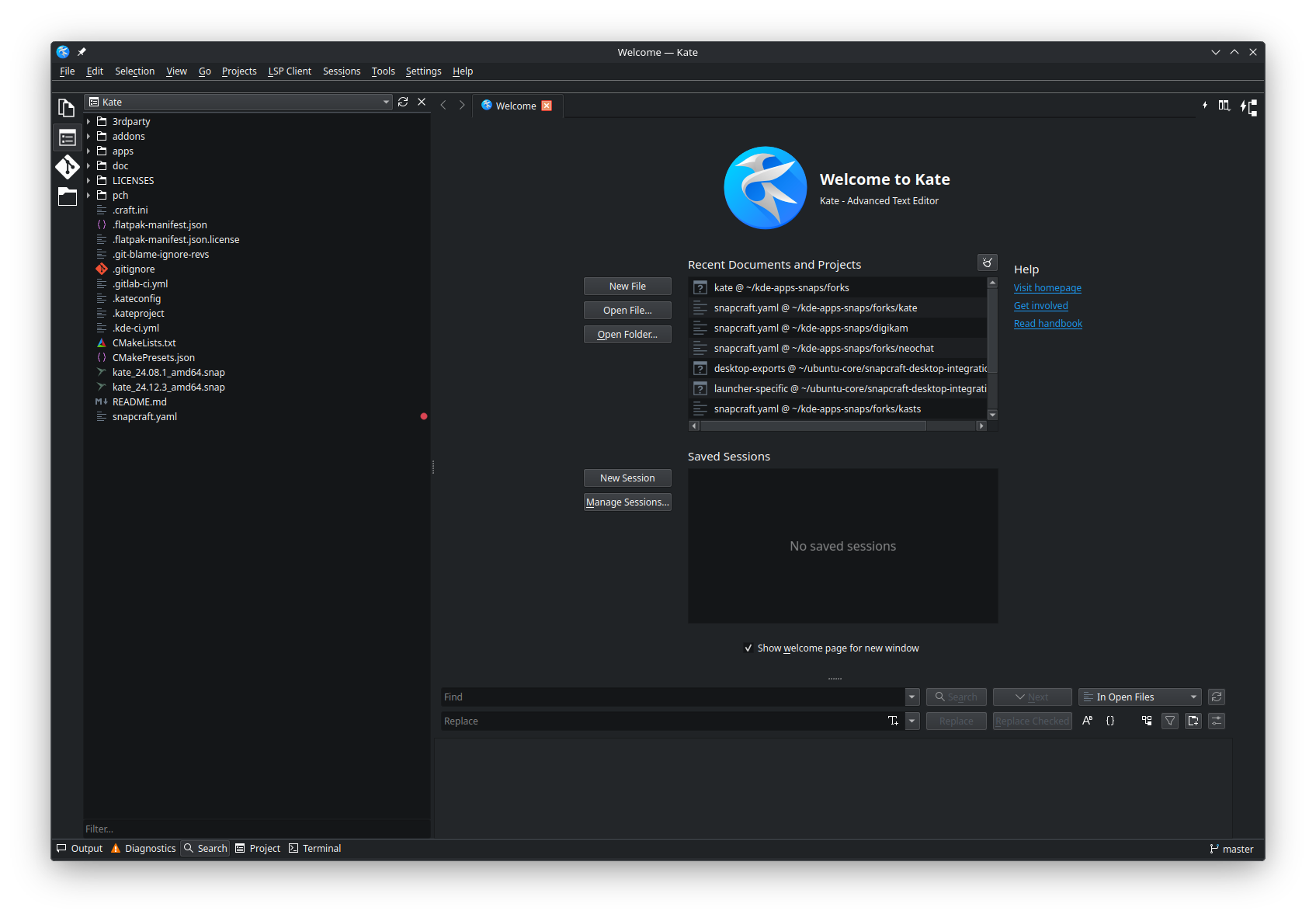Click the Open File... button
1316x921 pixels.
[x=627, y=311]
